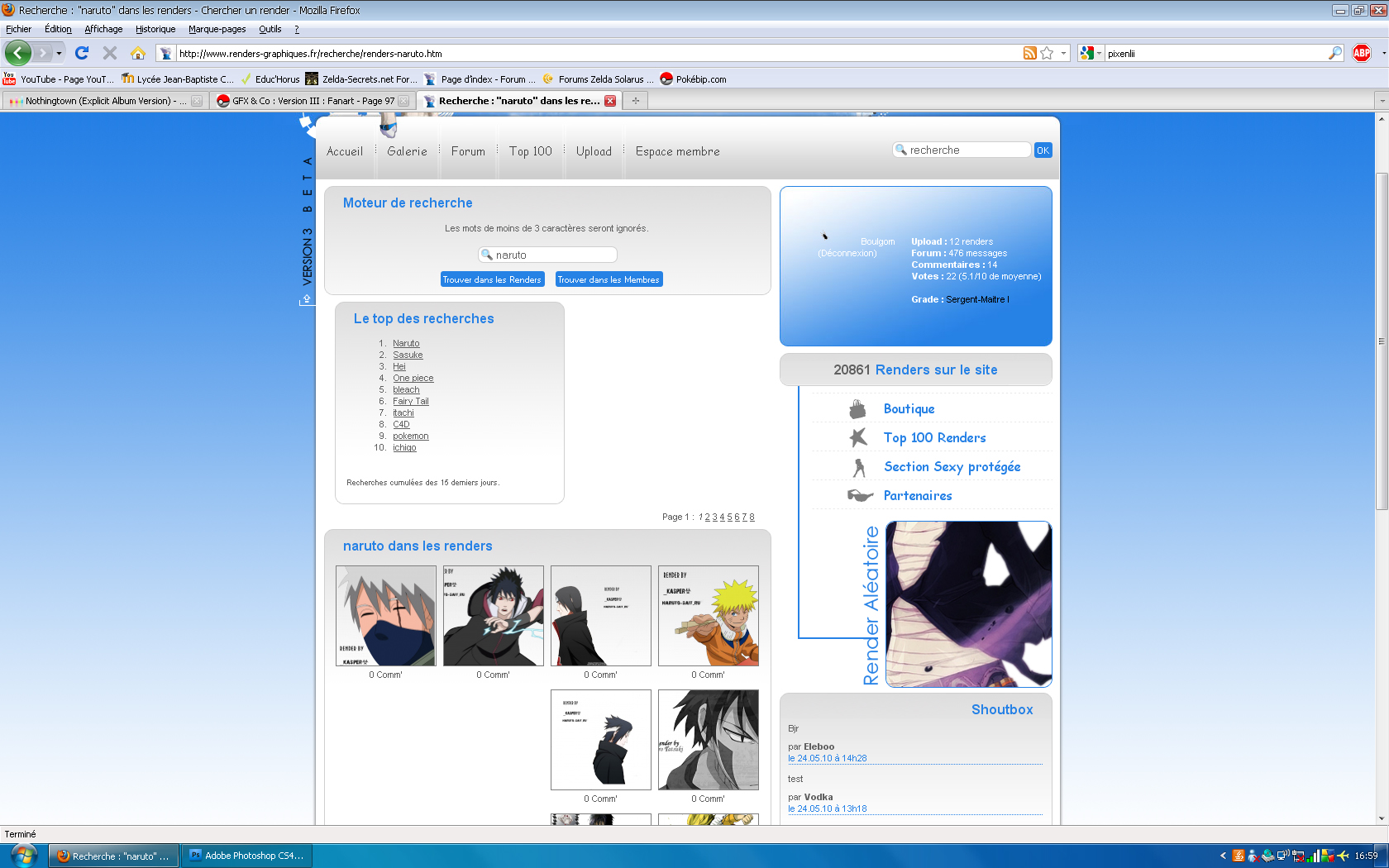Click the OK button beside recherche field
1389x868 pixels.
coord(1043,150)
